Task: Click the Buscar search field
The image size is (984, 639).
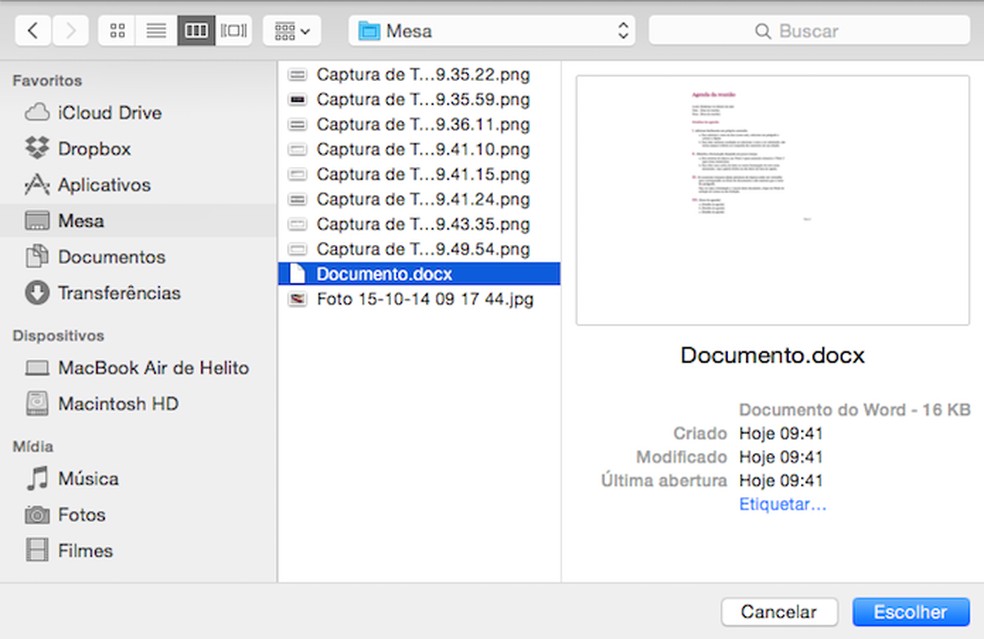Action: (x=809, y=31)
